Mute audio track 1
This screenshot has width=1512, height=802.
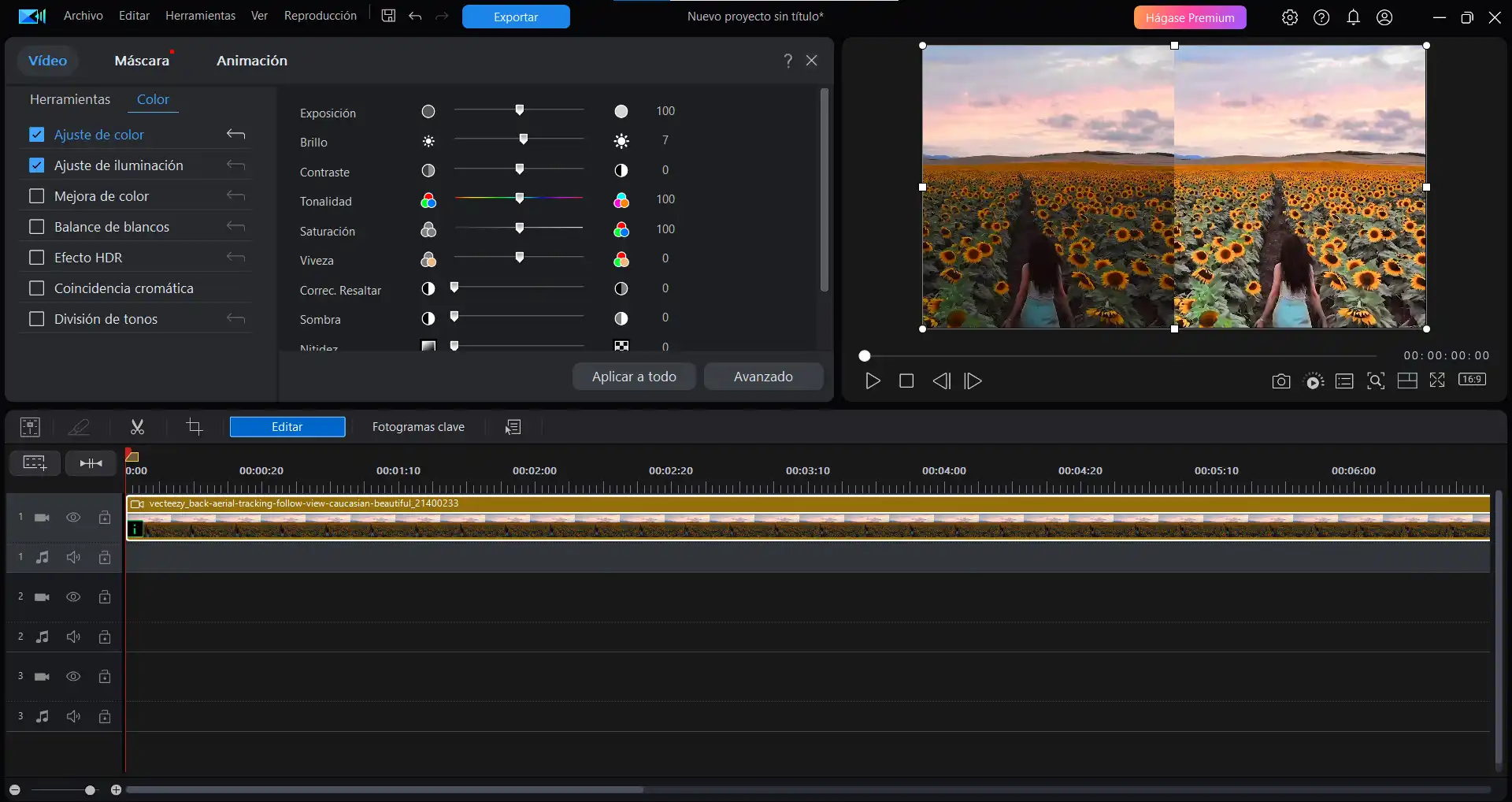point(73,557)
